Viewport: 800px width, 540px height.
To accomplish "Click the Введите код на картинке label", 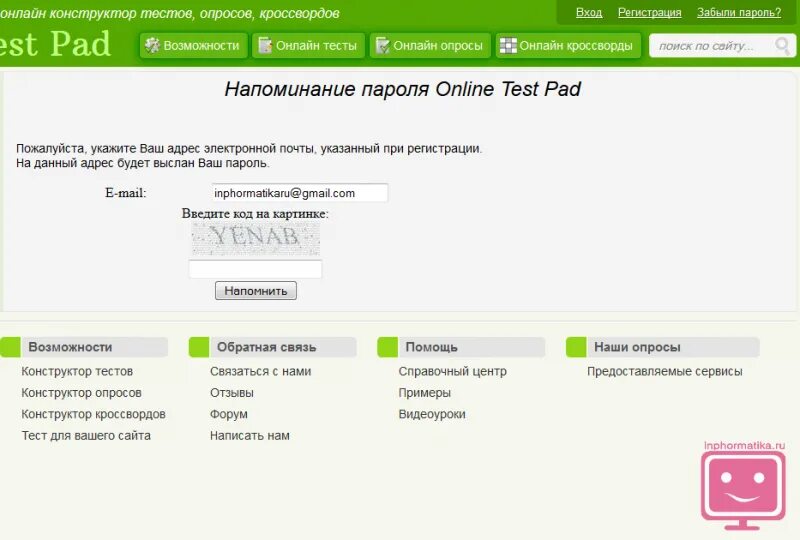I will (255, 213).
